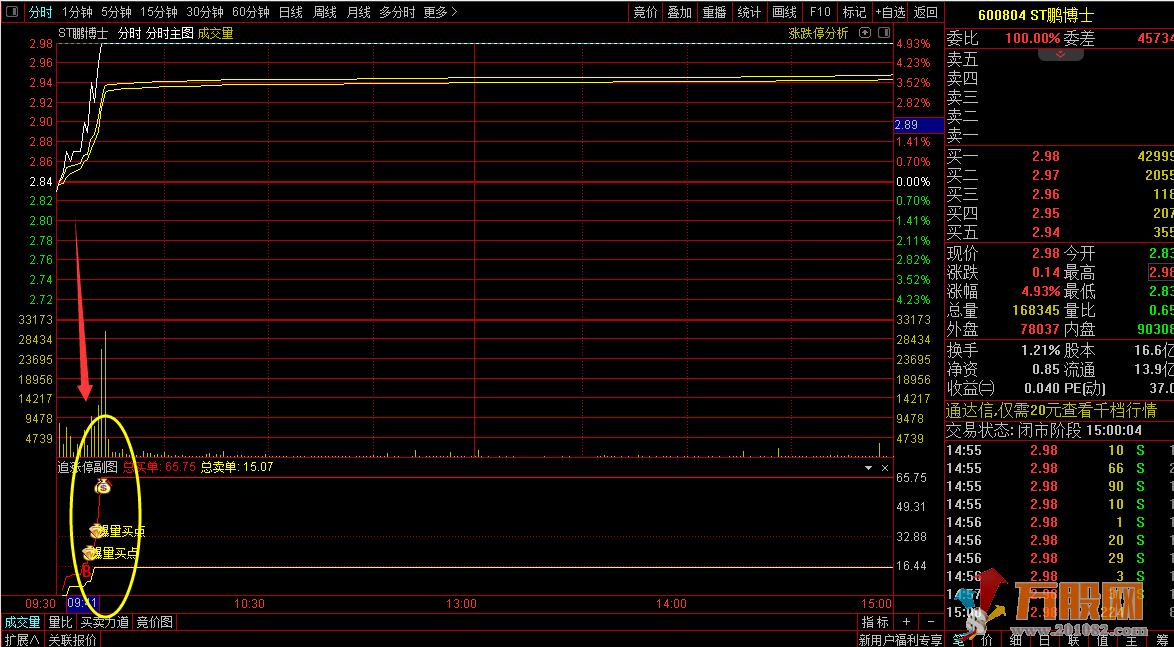Open the 月线 monthly chart
This screenshot has width=1174, height=647.
(x=359, y=12)
